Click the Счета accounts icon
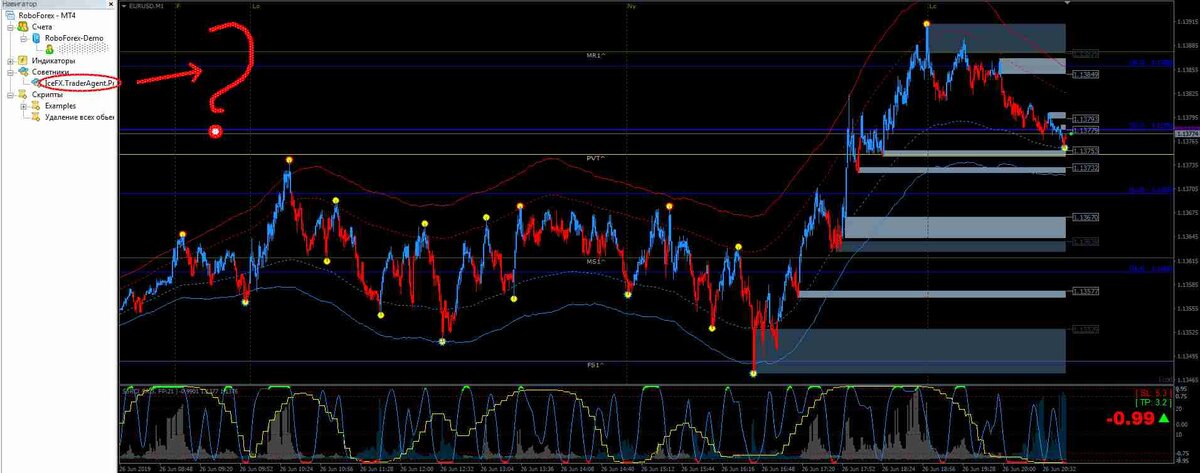This screenshot has width=1200, height=473. click(x=23, y=27)
